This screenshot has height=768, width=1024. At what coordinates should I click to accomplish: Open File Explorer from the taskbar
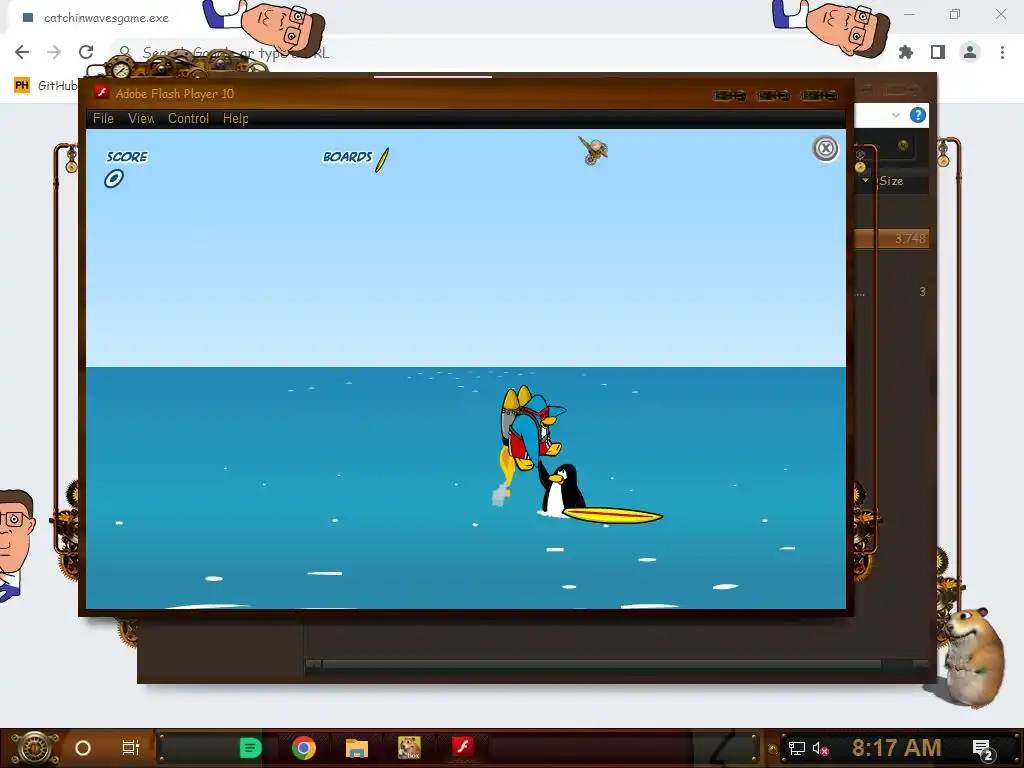[x=357, y=748]
